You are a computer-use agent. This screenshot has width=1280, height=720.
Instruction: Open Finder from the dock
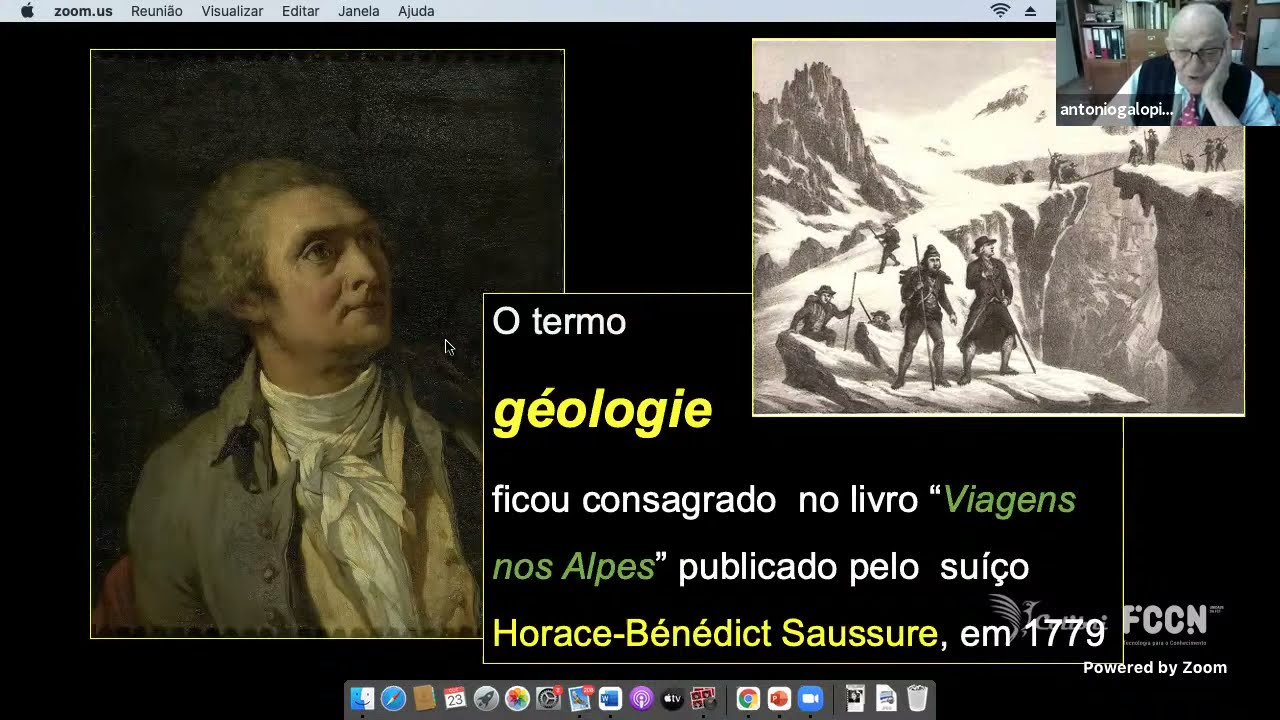[362, 698]
